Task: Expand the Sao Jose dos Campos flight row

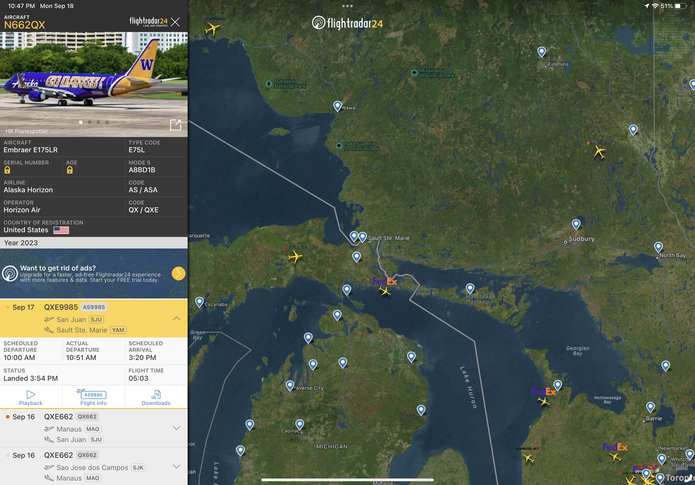Action: click(176, 466)
